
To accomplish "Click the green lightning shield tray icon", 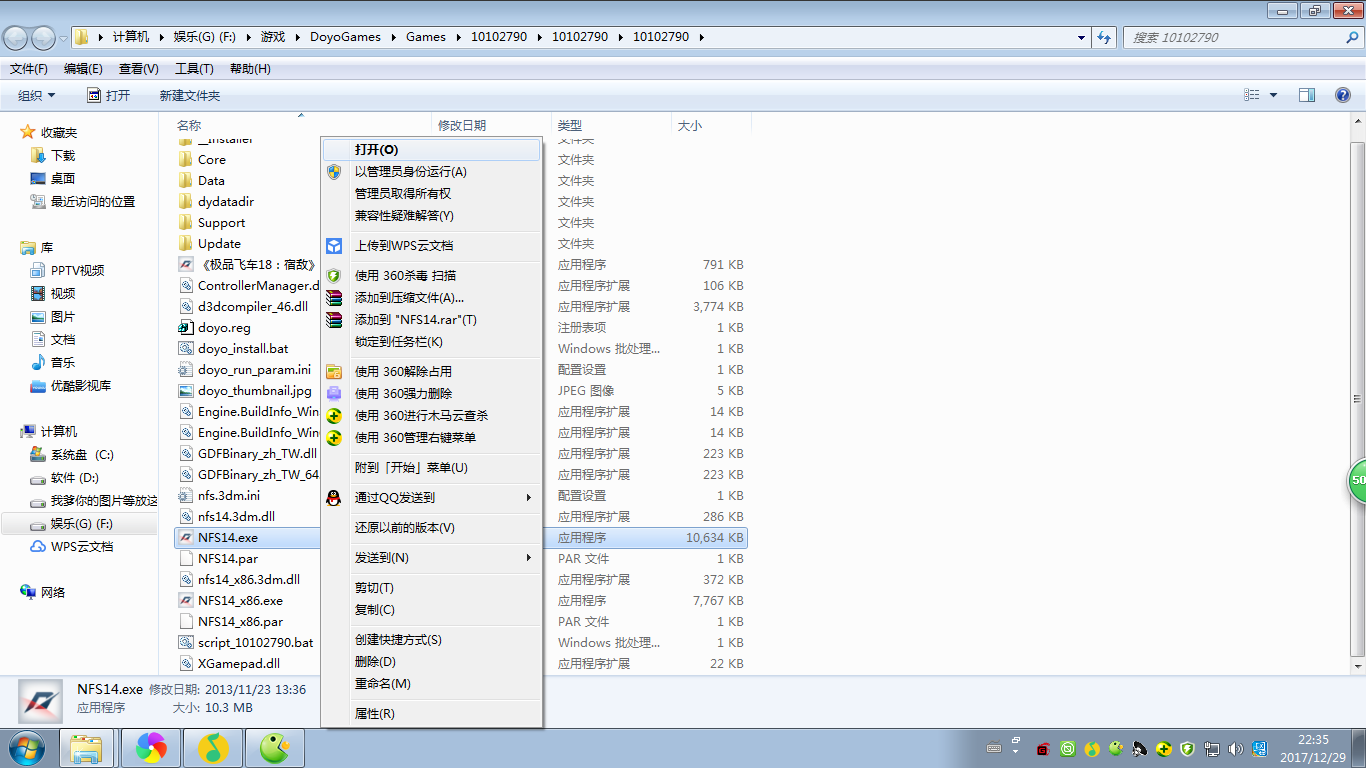I will (x=1187, y=748).
